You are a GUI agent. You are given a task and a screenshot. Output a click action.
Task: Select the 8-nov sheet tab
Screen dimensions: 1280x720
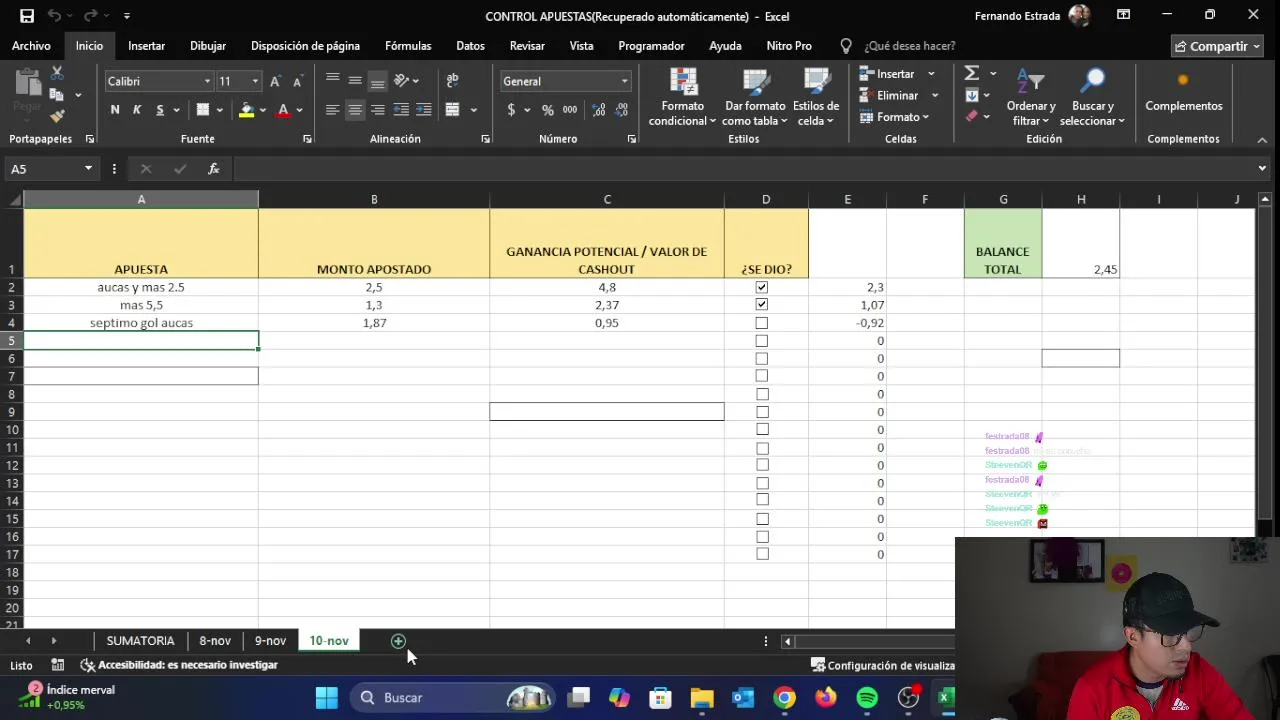[215, 641]
